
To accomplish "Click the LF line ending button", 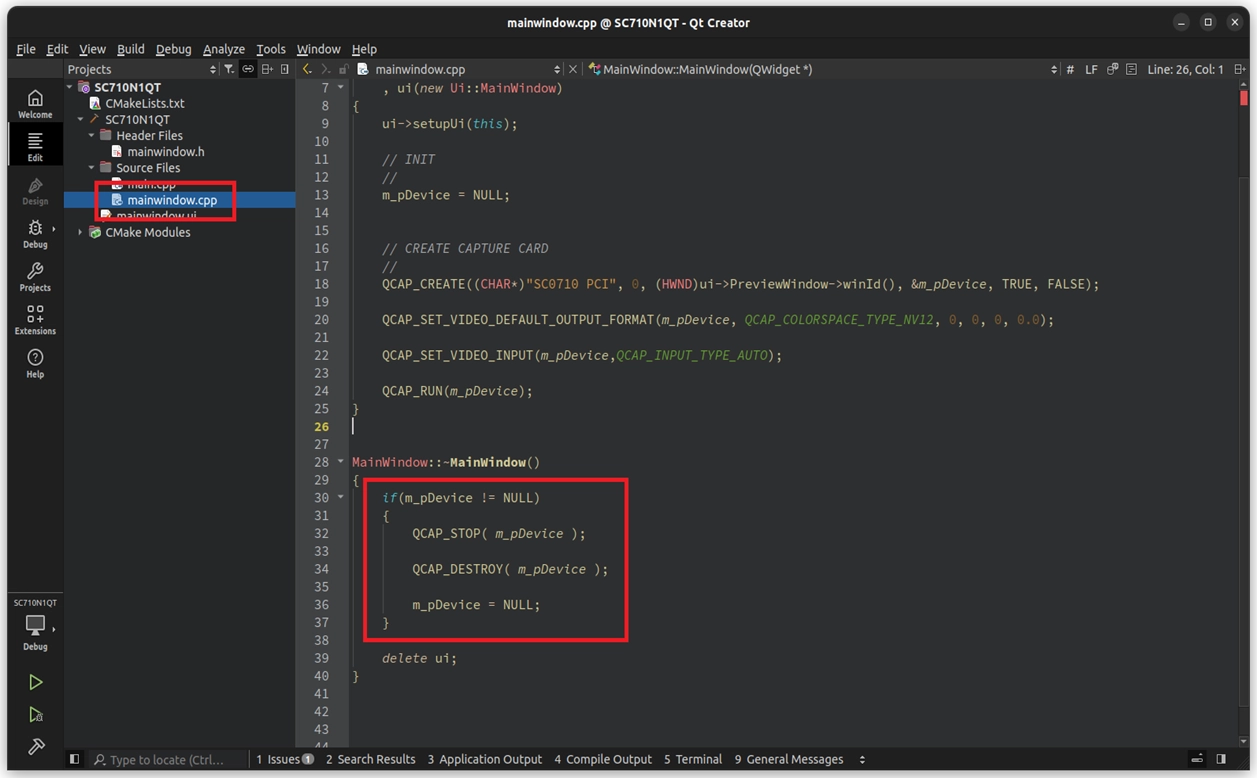I will point(1091,69).
